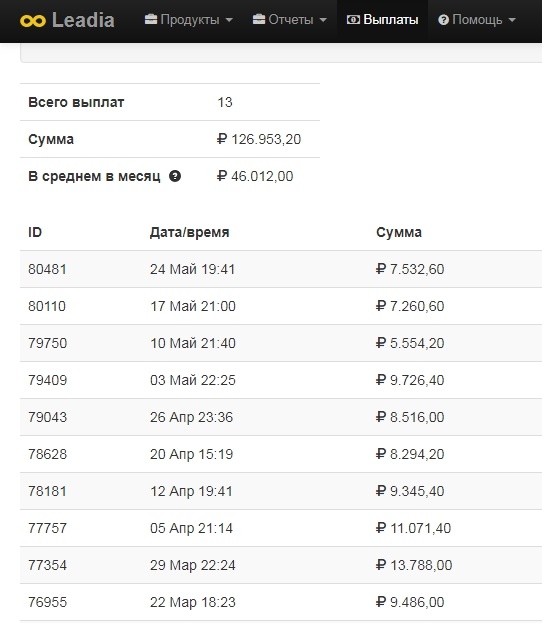Click the Всего выплат summary row

tap(170, 102)
